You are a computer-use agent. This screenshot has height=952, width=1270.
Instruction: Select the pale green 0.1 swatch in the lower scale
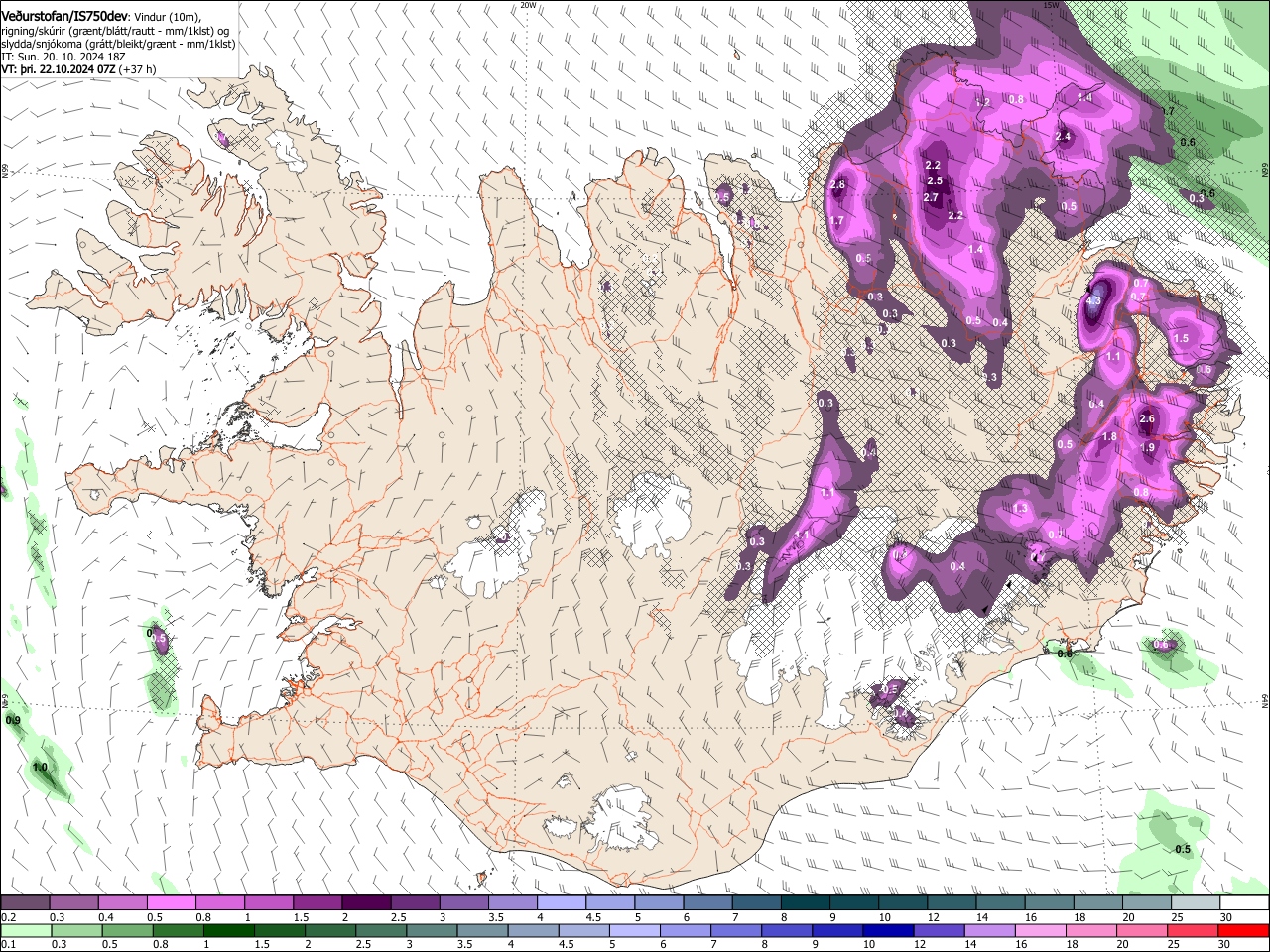pyautogui.click(x=26, y=930)
